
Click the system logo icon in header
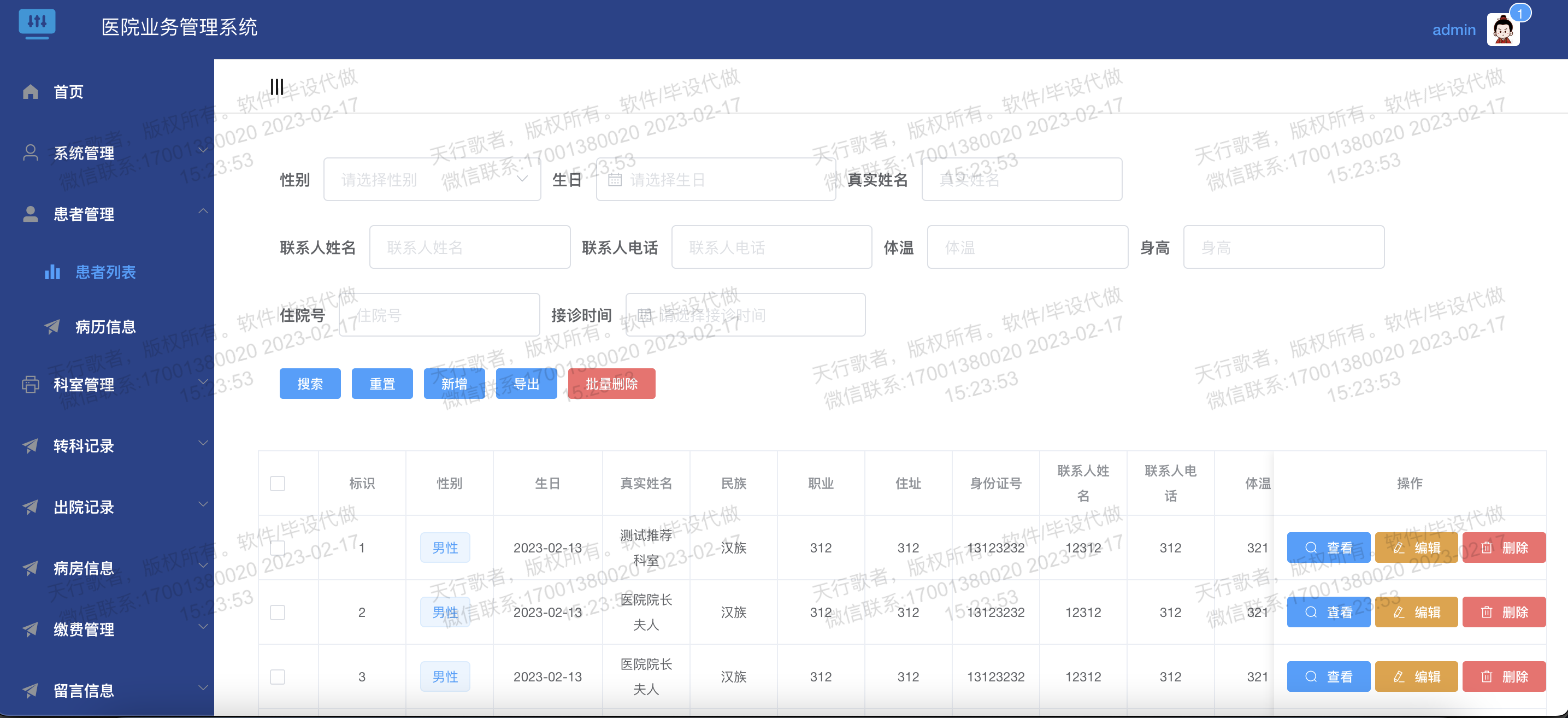point(37,23)
